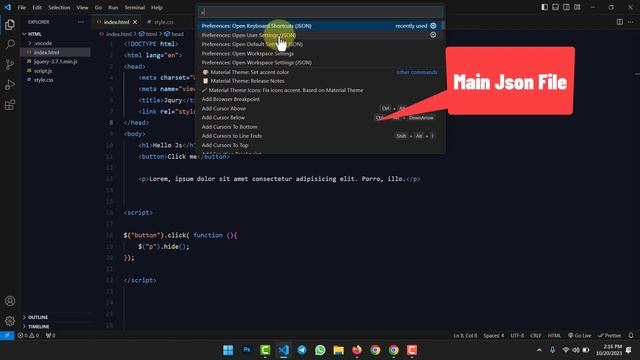Open the Source Control view

point(10,64)
